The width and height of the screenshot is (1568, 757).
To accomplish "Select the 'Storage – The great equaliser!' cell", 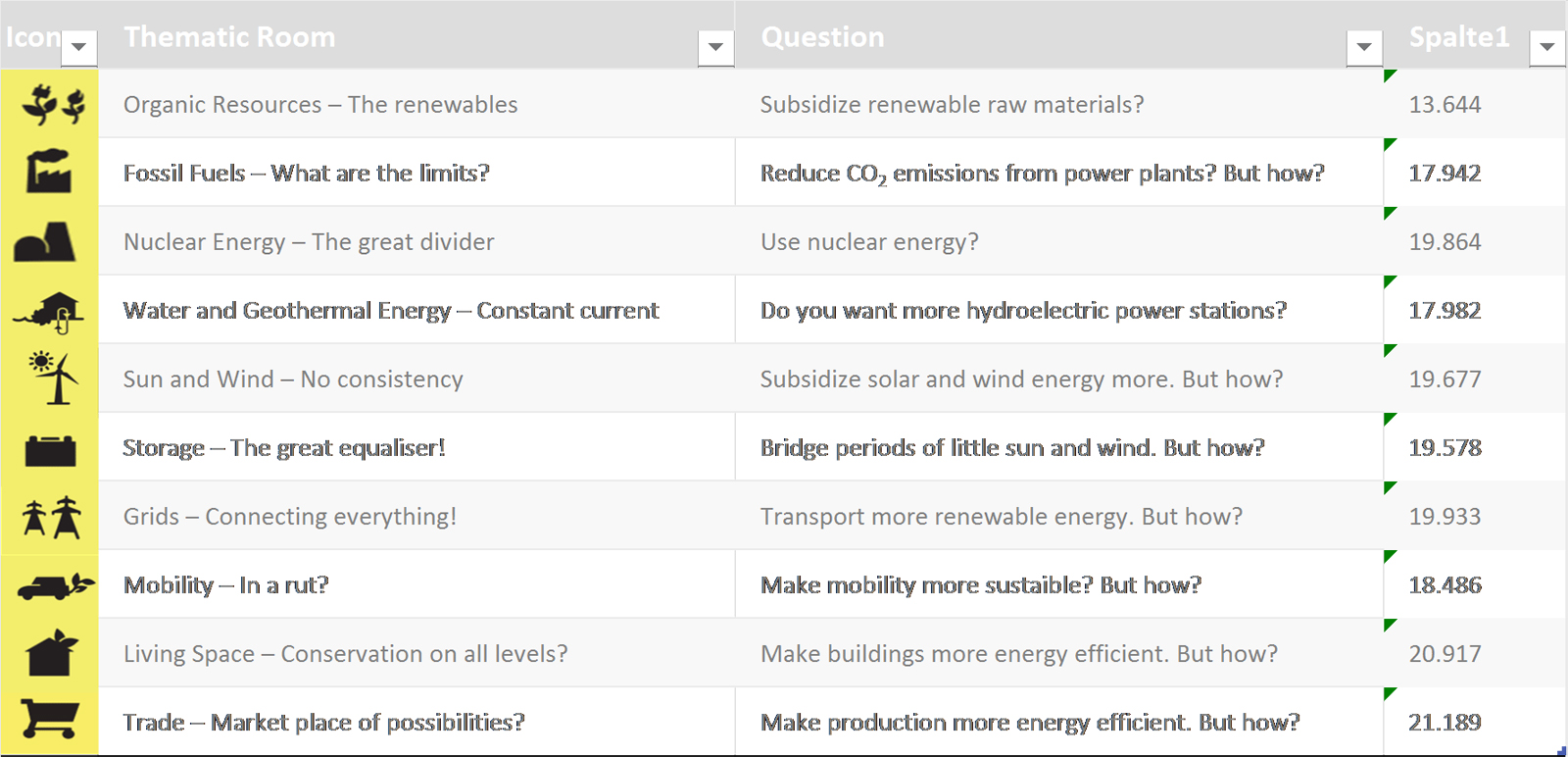I will click(x=284, y=448).
